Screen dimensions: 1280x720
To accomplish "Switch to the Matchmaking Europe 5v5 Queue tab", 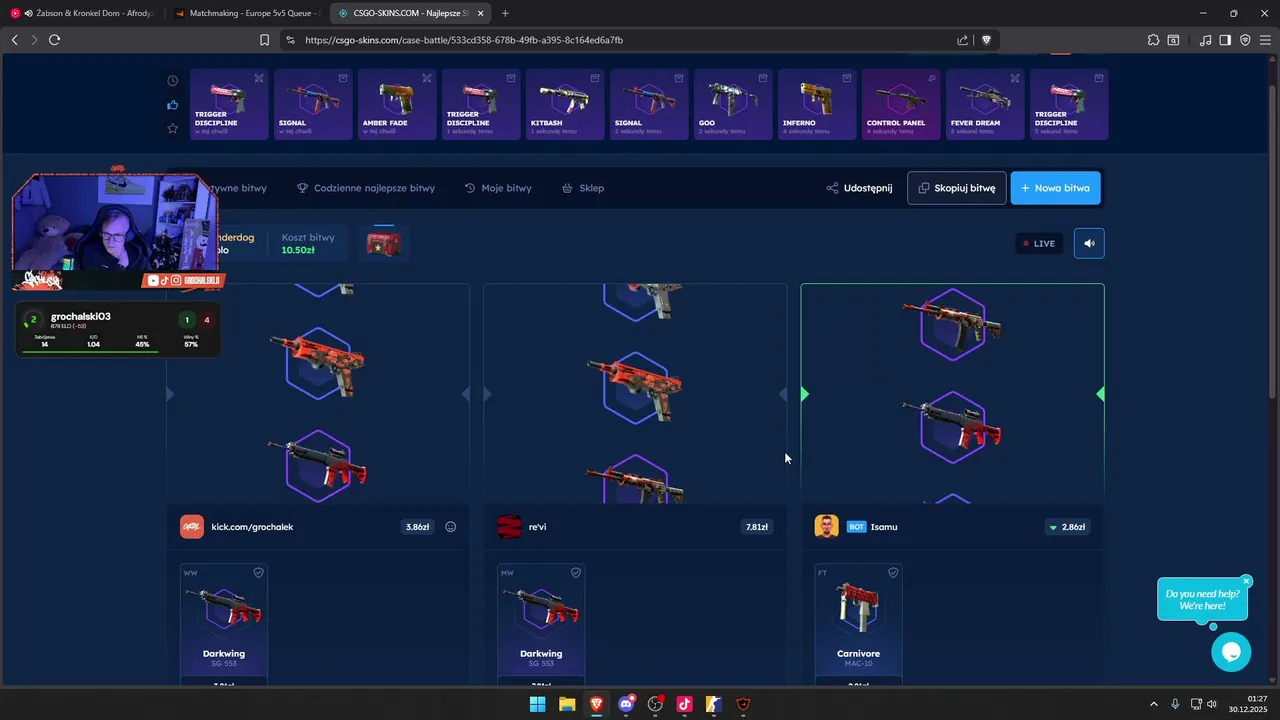I will tap(246, 14).
